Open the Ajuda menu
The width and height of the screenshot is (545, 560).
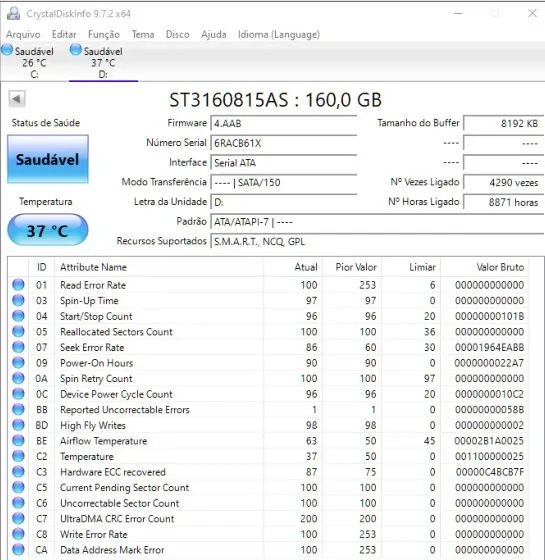214,35
